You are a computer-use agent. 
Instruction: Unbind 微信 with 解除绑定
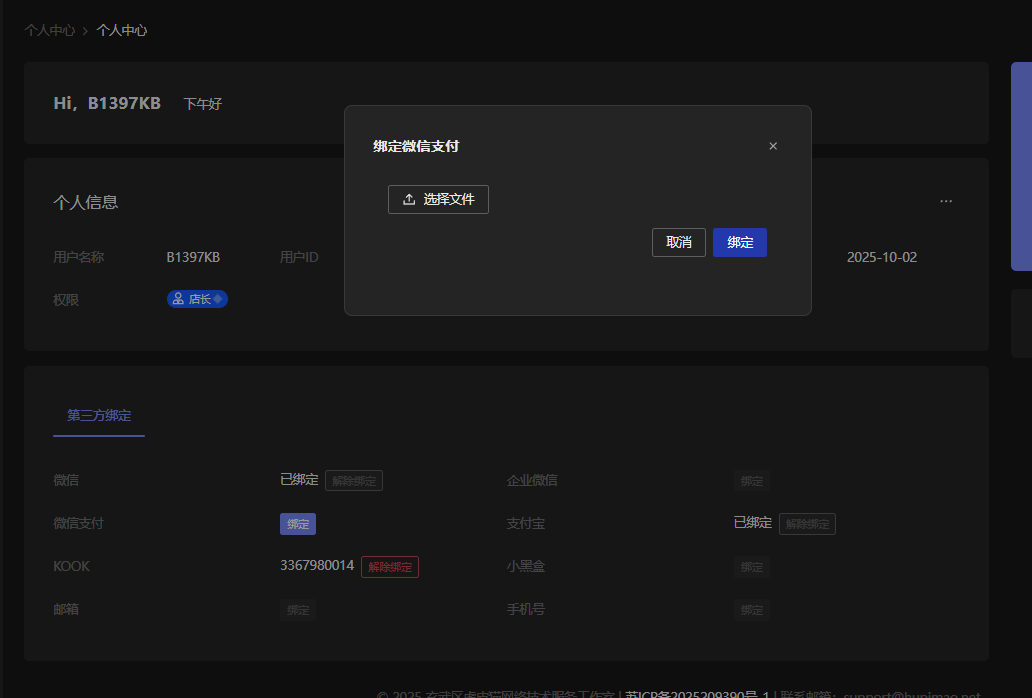click(x=354, y=481)
